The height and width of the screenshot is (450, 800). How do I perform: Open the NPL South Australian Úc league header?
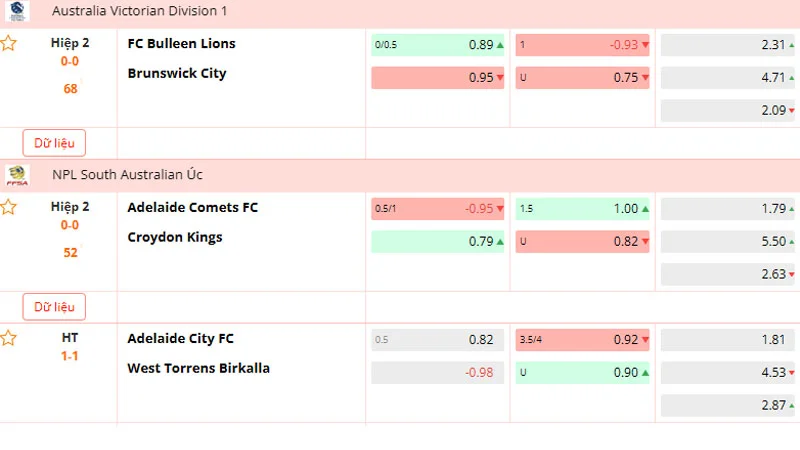128,174
